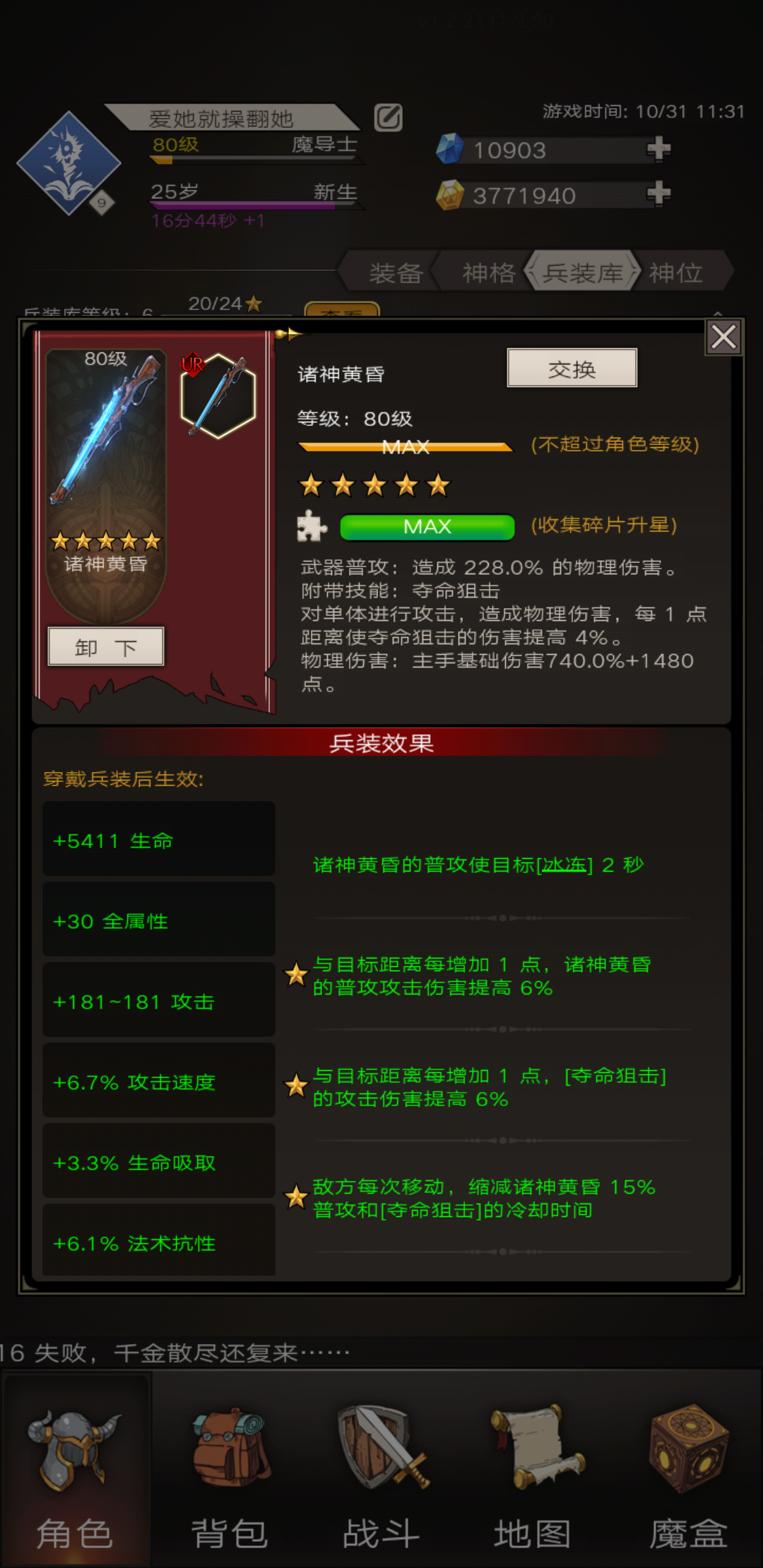Image resolution: width=763 pixels, height=1568 pixels.
Task: Click the green MAX fragment progress bar
Action: click(427, 527)
